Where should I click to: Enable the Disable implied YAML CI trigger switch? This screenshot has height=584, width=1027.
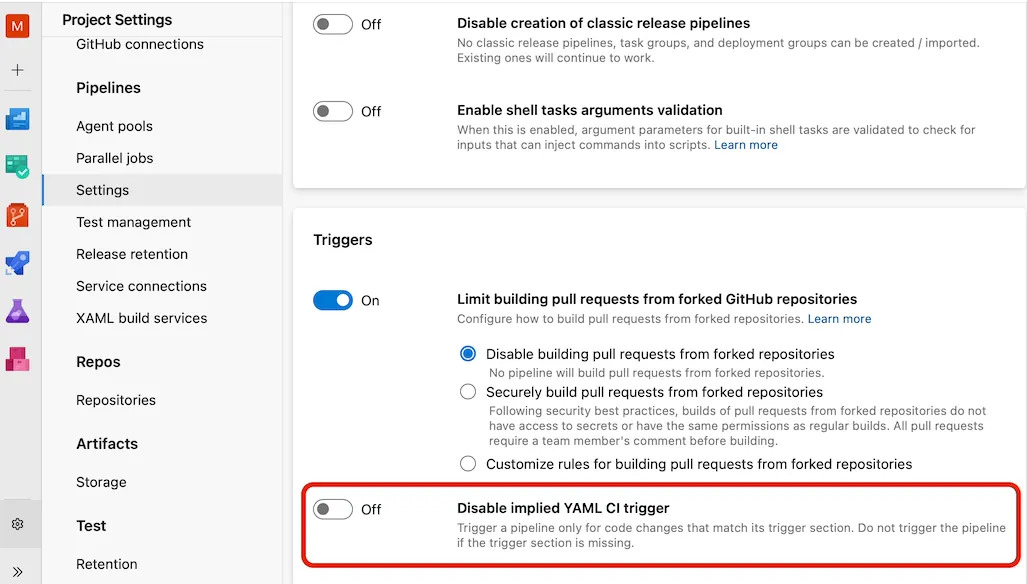coord(335,509)
